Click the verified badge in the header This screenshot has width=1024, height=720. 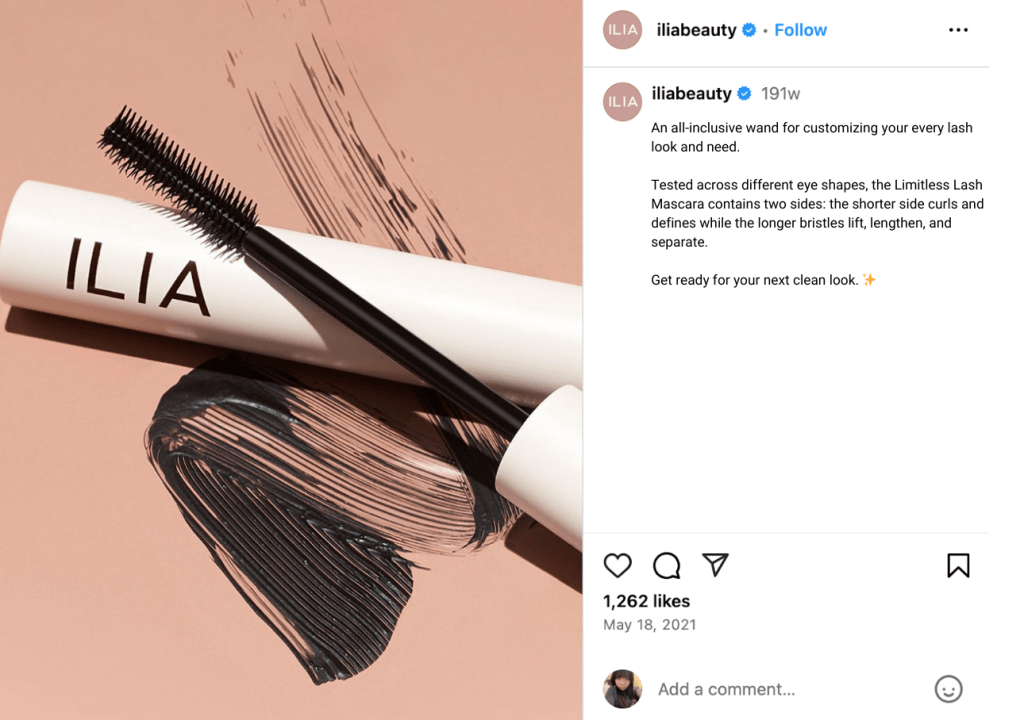coord(749,30)
